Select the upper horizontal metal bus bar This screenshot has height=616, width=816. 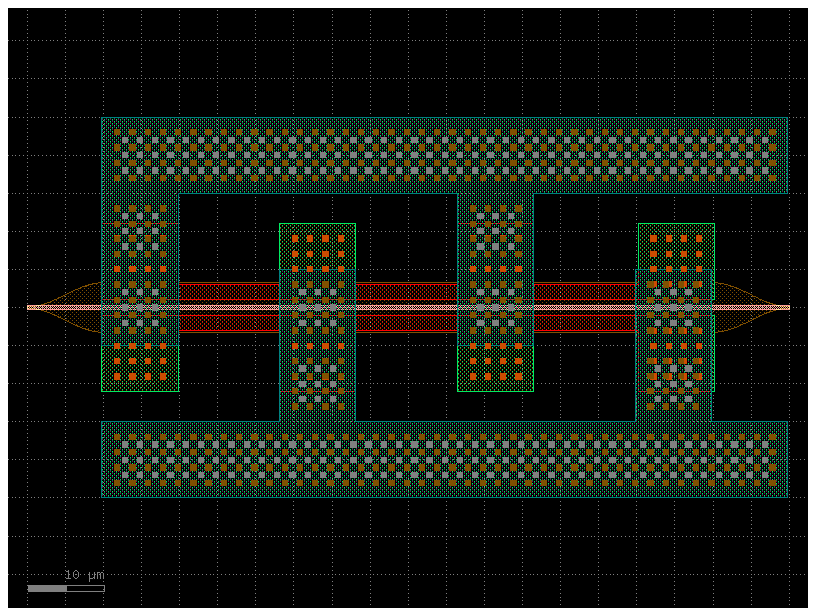444,156
